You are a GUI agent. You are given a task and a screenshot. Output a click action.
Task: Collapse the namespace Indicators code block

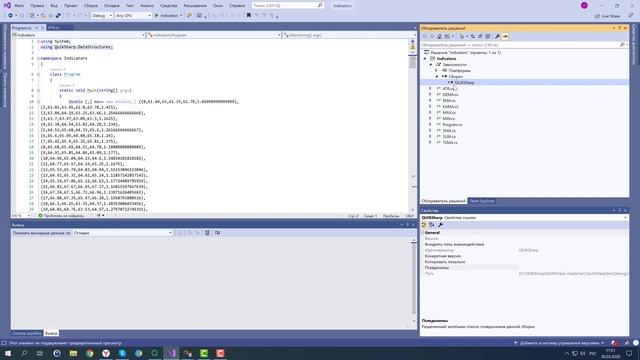point(38,58)
